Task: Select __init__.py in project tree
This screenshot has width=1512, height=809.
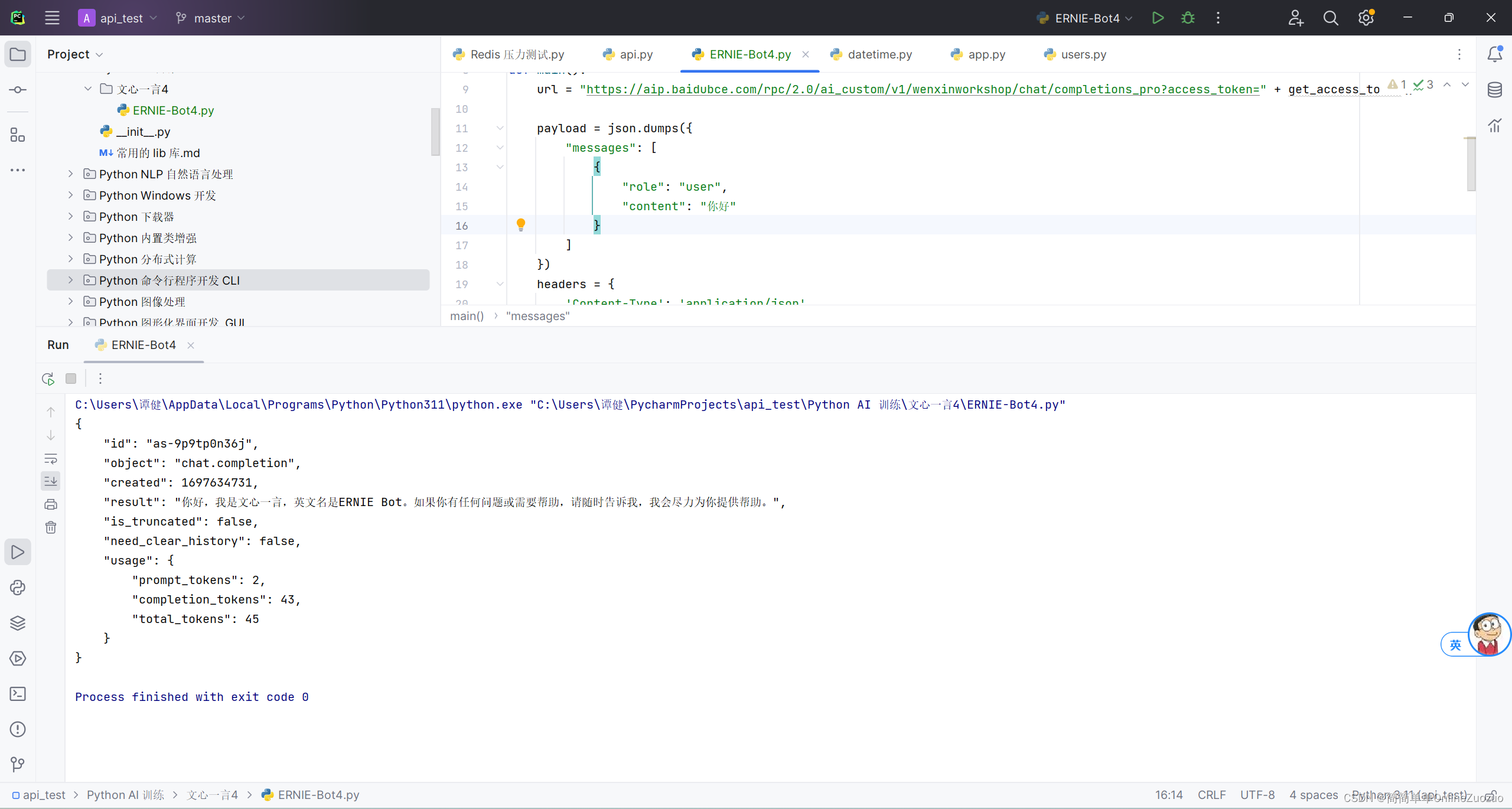Action: pyautogui.click(x=136, y=132)
